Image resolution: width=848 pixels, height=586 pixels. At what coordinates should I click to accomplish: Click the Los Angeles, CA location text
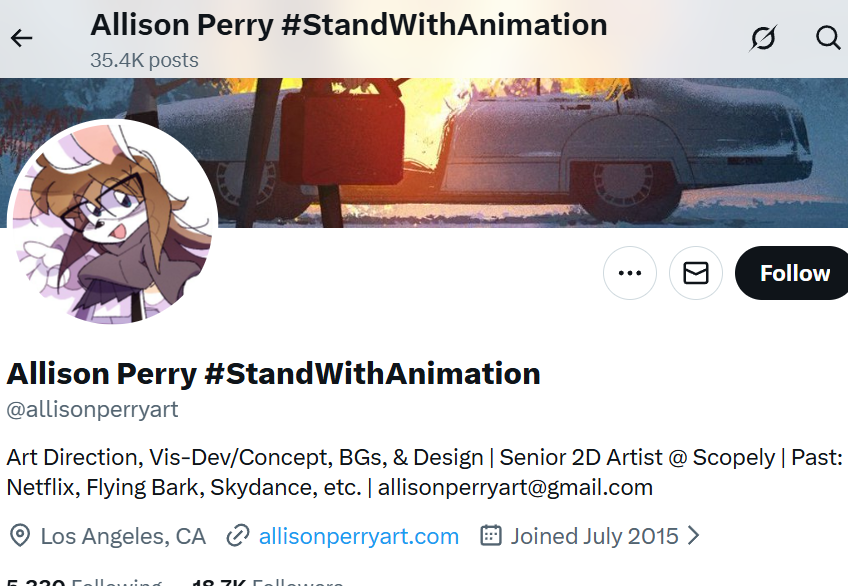point(123,536)
